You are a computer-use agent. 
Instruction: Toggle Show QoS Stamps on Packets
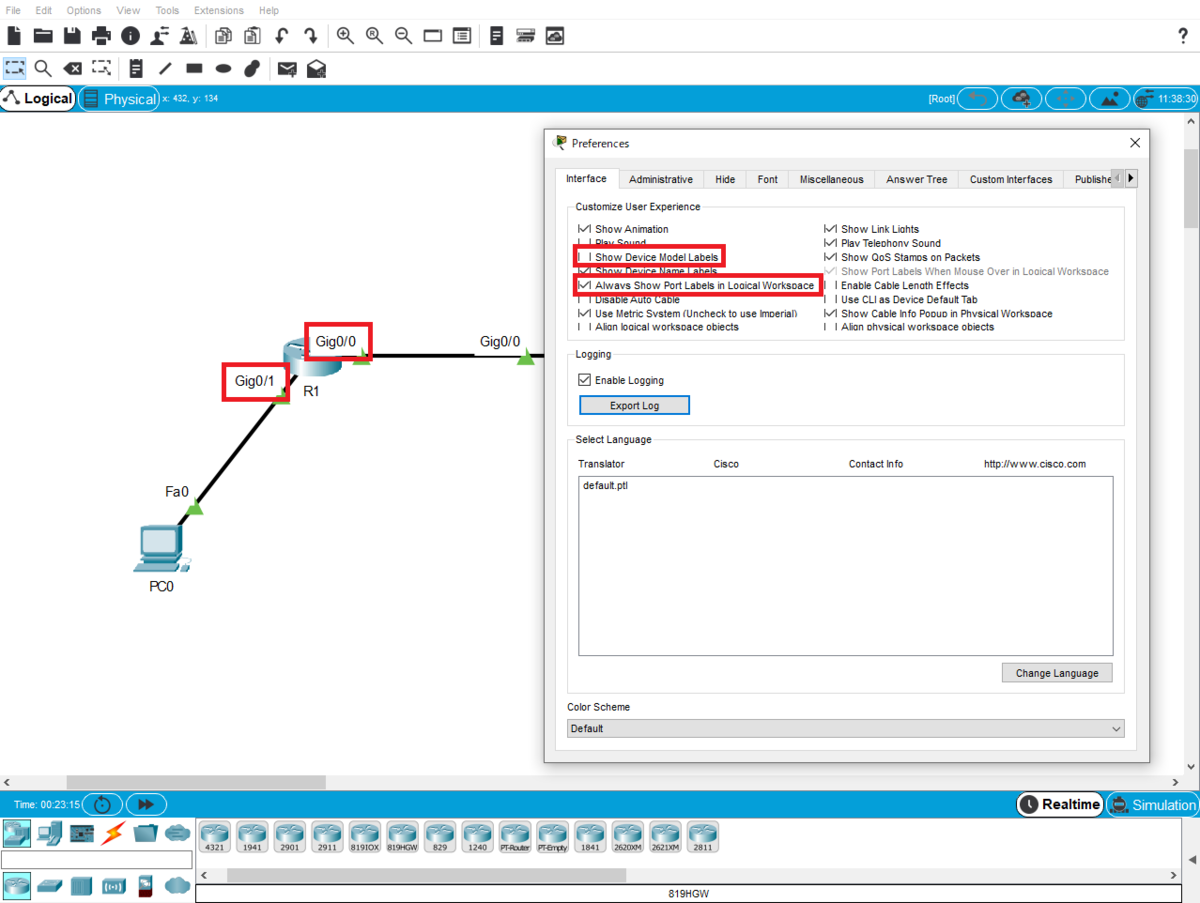click(831, 257)
